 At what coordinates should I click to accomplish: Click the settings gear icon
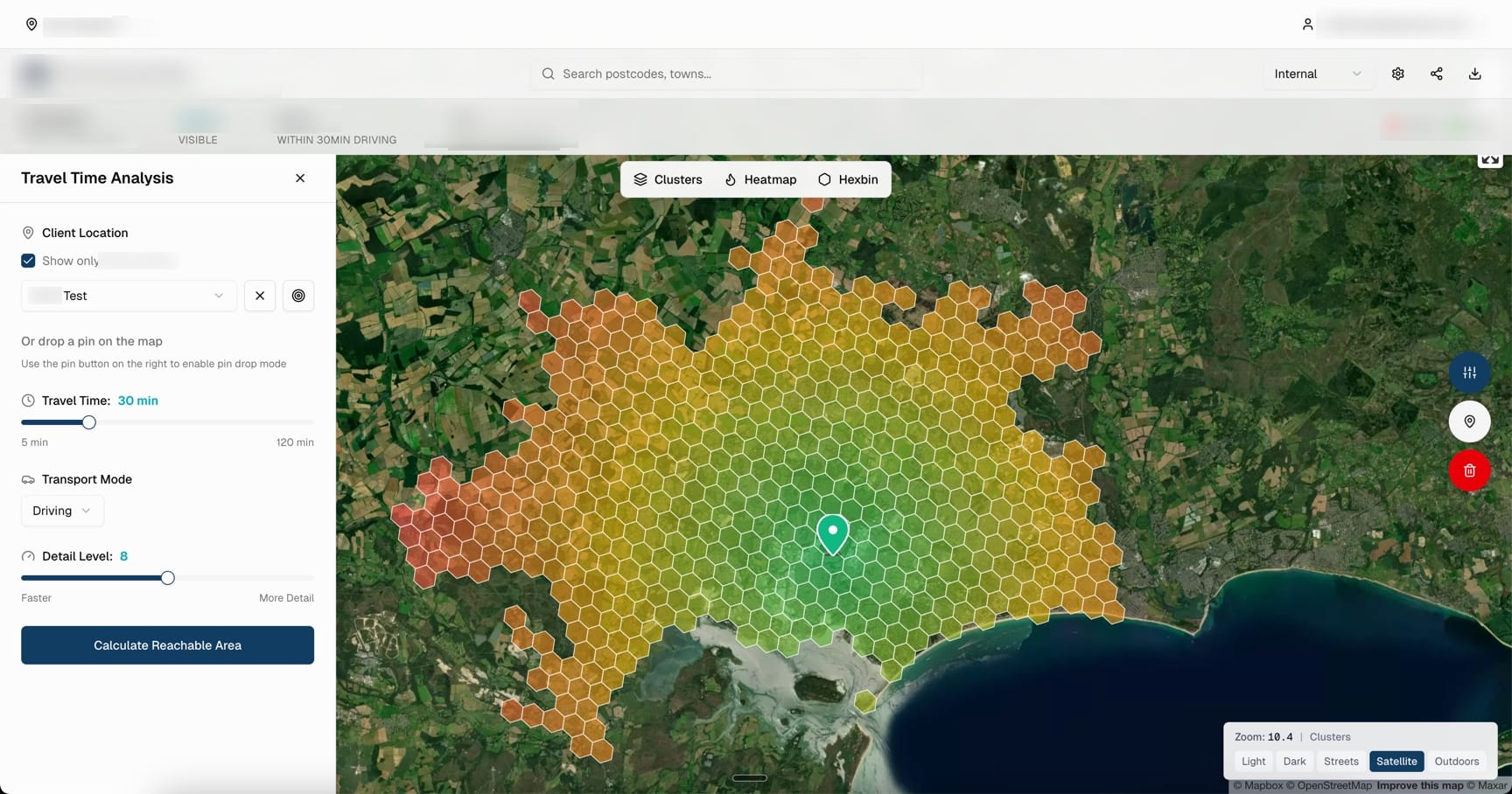[x=1397, y=73]
